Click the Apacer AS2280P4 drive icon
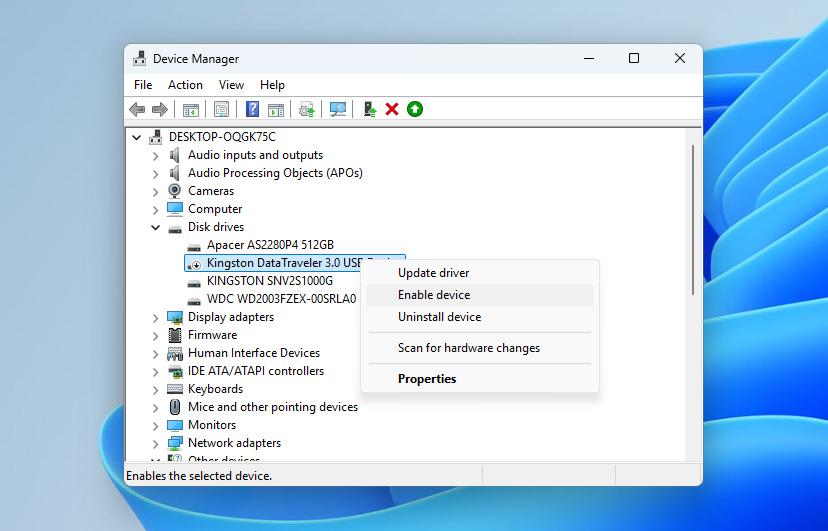This screenshot has height=531, width=828. coord(194,246)
